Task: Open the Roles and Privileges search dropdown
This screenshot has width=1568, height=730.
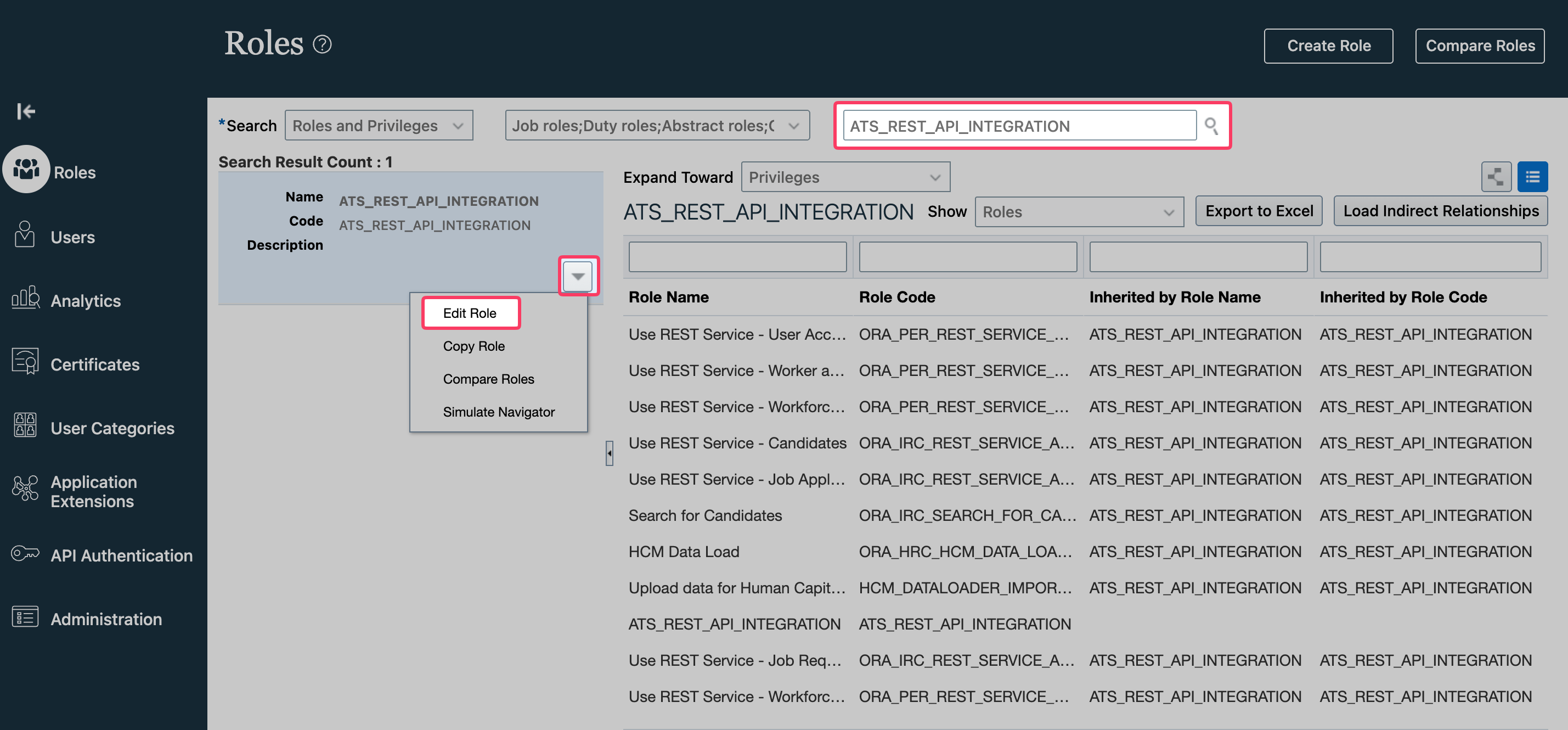Action: (x=379, y=126)
